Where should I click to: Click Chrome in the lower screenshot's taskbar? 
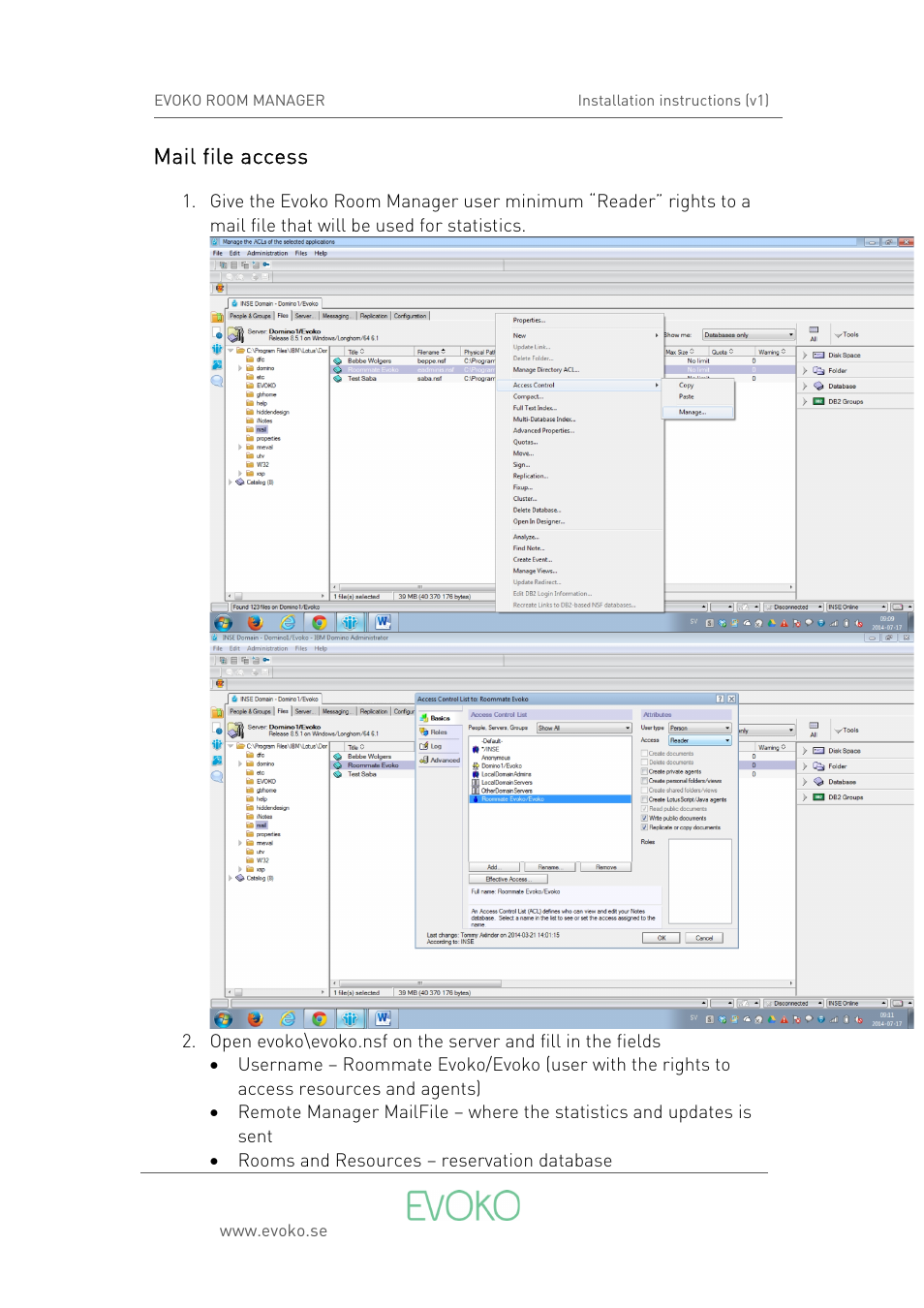pyautogui.click(x=319, y=1019)
